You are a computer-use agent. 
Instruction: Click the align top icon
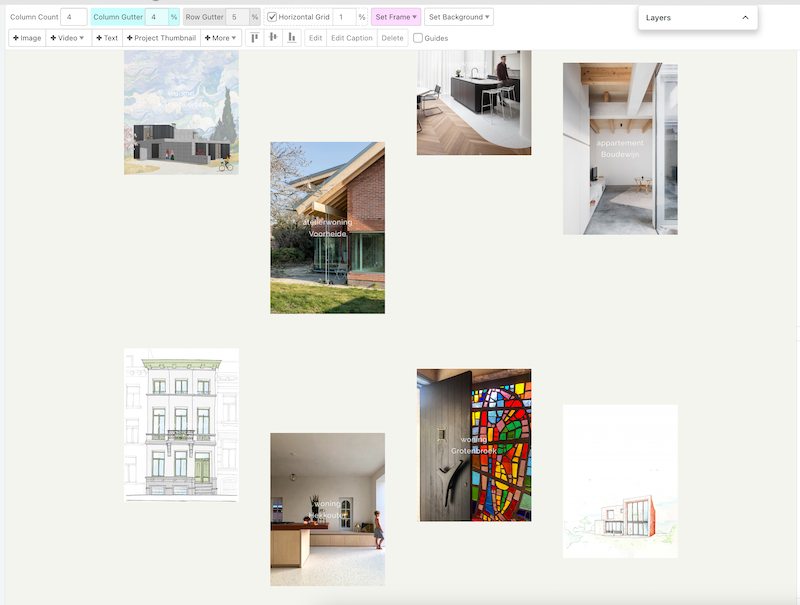pos(255,38)
